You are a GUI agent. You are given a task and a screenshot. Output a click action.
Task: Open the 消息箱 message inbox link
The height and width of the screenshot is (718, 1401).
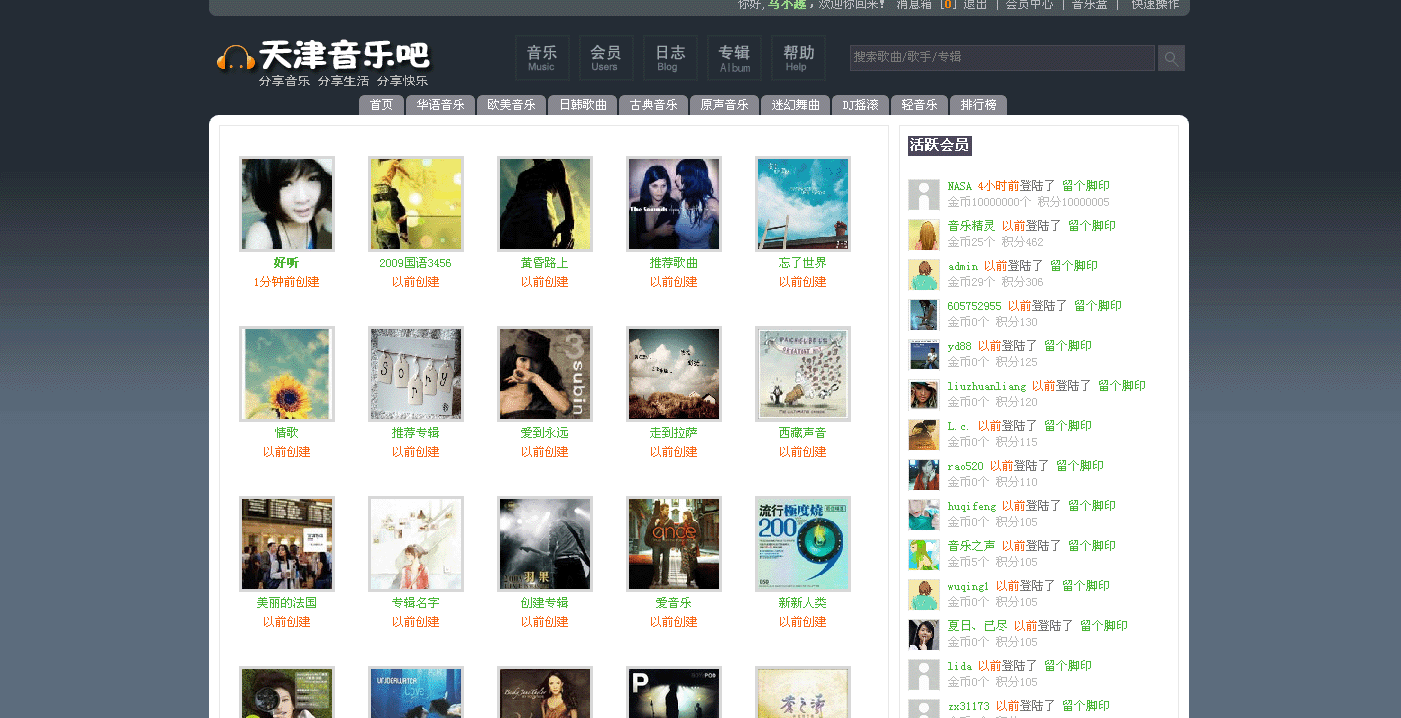tap(913, 5)
